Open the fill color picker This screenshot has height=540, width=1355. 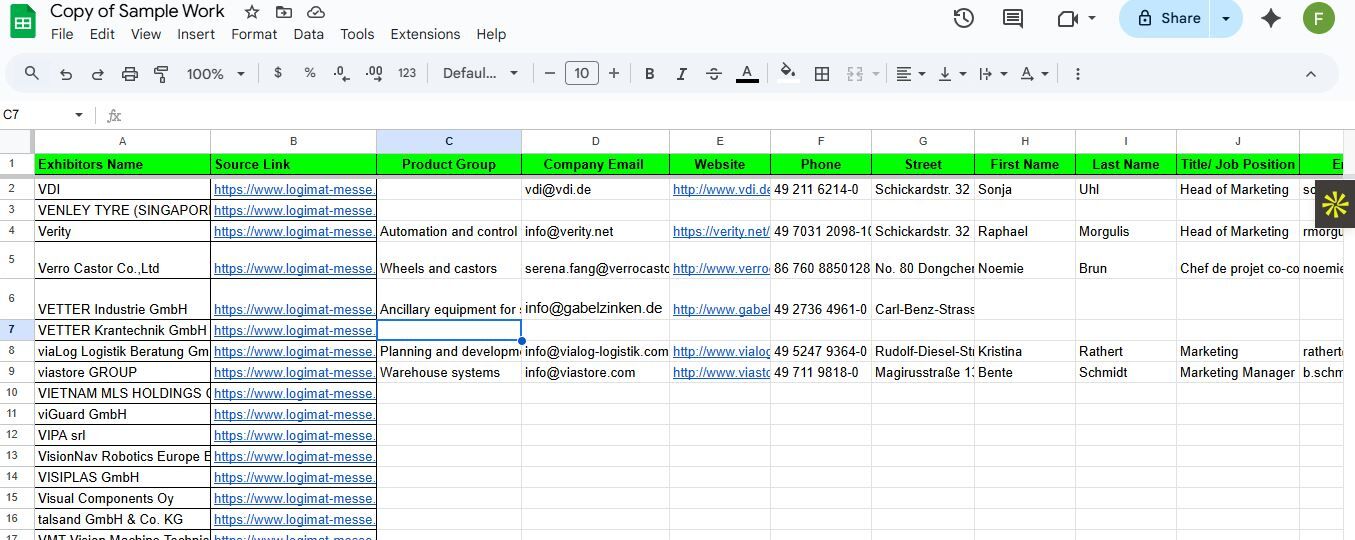(x=788, y=73)
